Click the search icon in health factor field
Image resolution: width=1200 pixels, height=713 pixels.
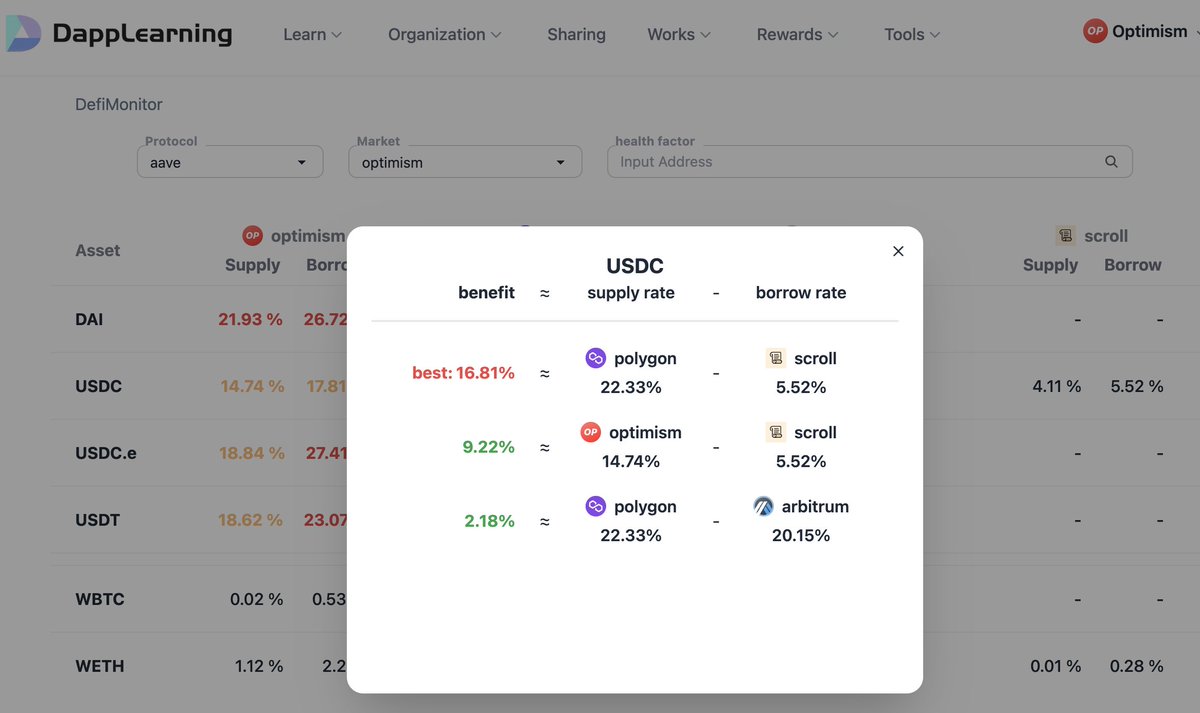1111,162
